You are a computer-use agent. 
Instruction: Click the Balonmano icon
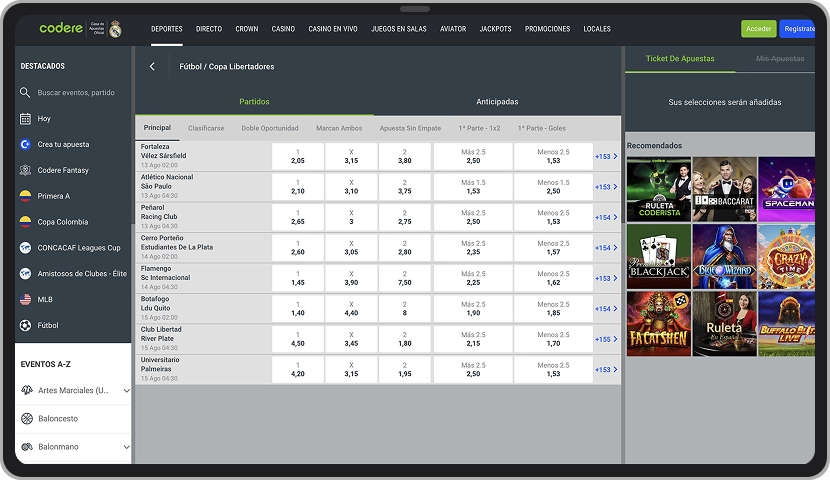[x=27, y=447]
